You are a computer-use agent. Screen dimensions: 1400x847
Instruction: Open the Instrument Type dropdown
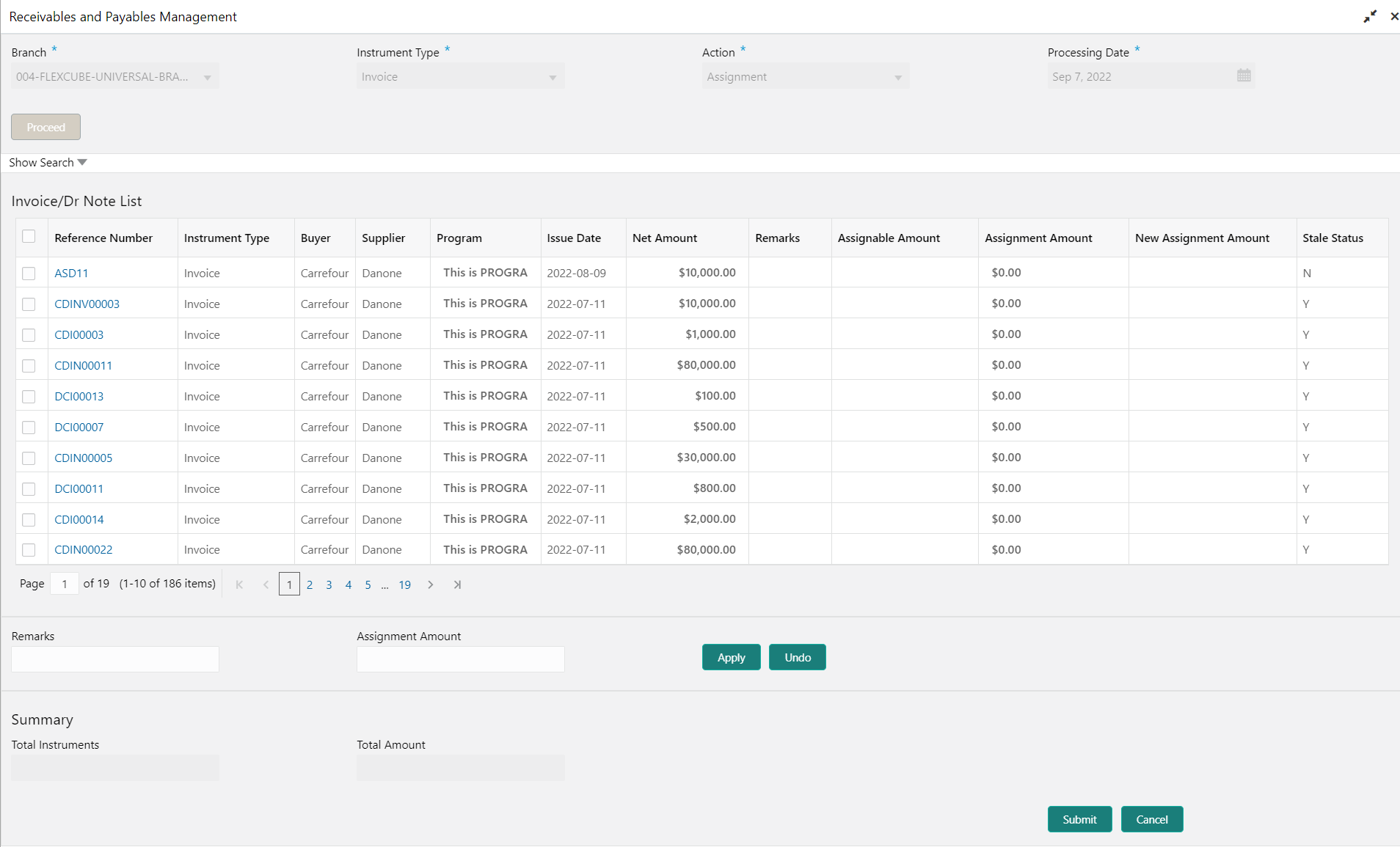tap(460, 76)
